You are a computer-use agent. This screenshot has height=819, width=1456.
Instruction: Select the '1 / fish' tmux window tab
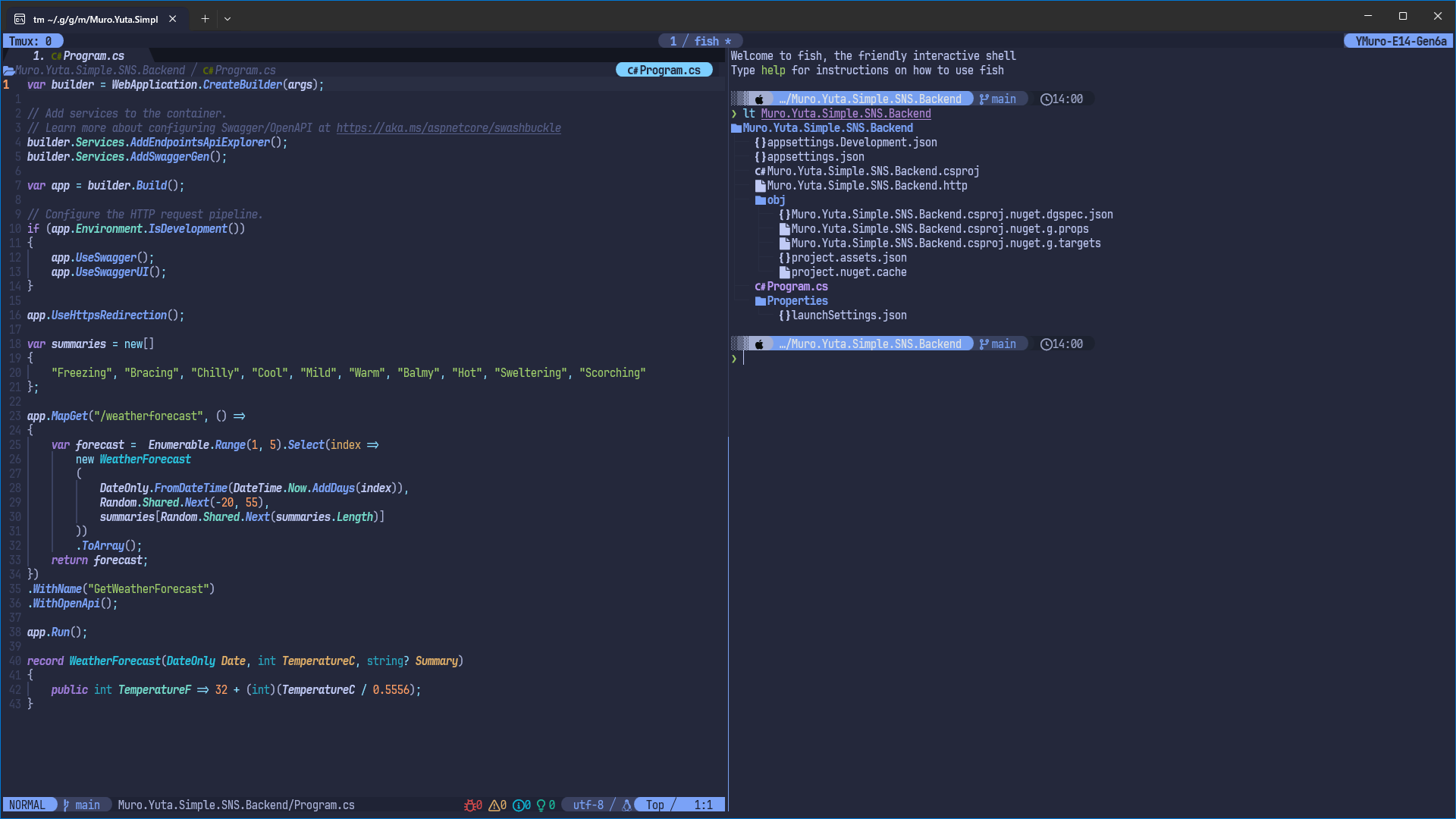(701, 41)
